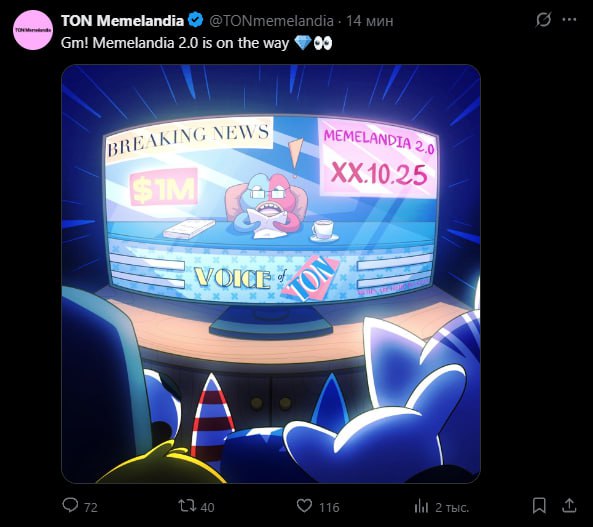The height and width of the screenshot is (527, 593).
Task: Open the TON Memelandia profile avatar
Action: coord(33,30)
